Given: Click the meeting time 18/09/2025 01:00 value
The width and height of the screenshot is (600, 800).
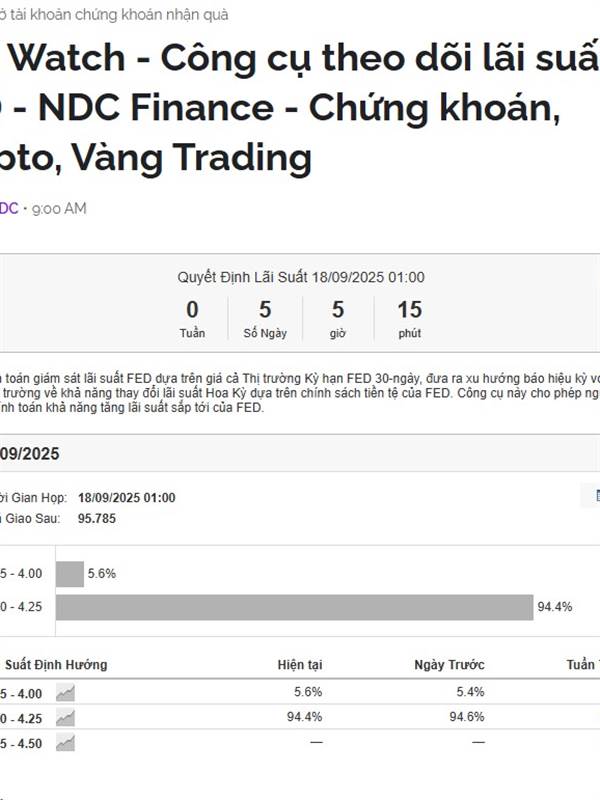Looking at the screenshot, I should pyautogui.click(x=127, y=497).
